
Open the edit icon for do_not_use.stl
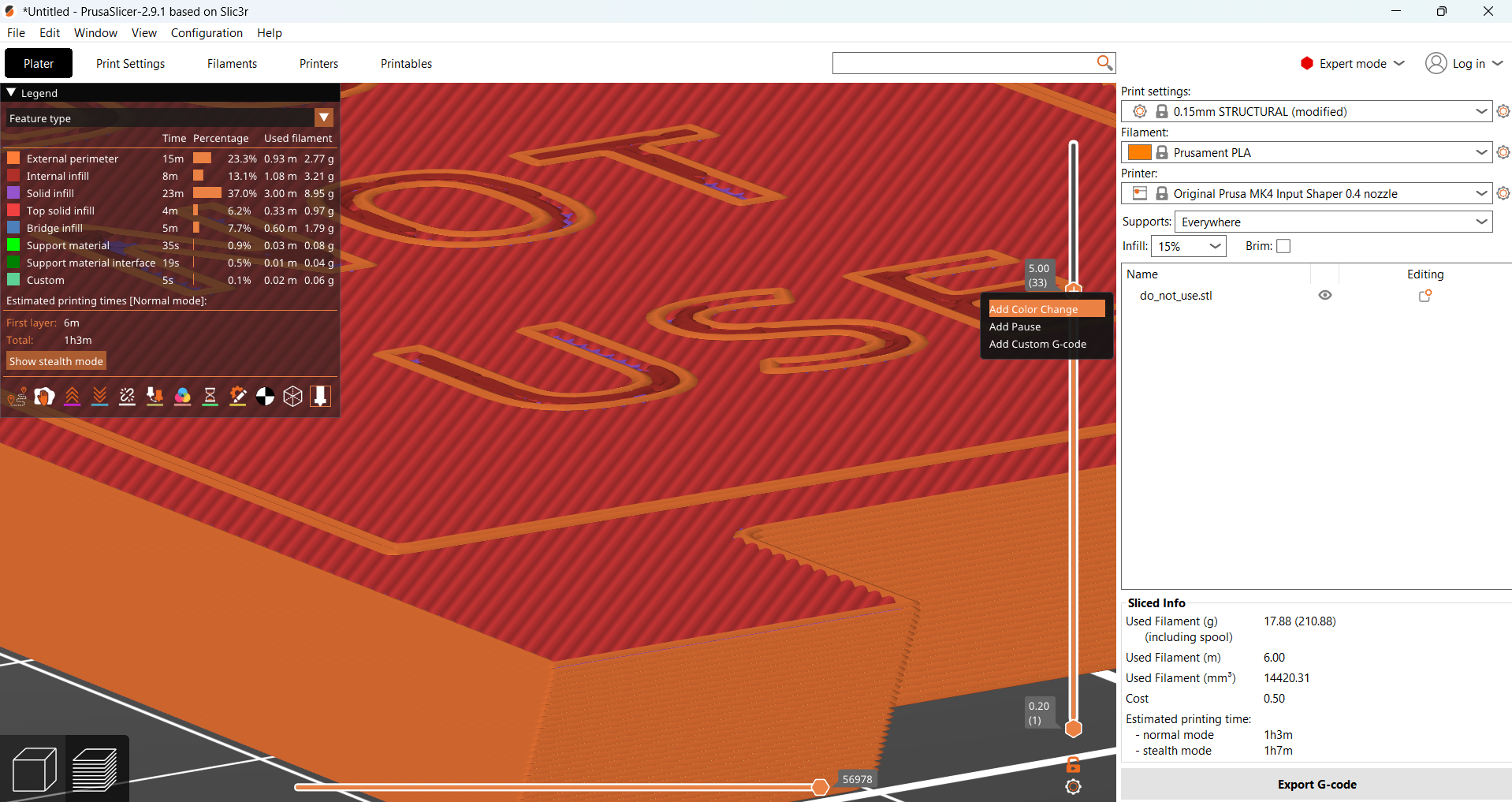coord(1425,296)
